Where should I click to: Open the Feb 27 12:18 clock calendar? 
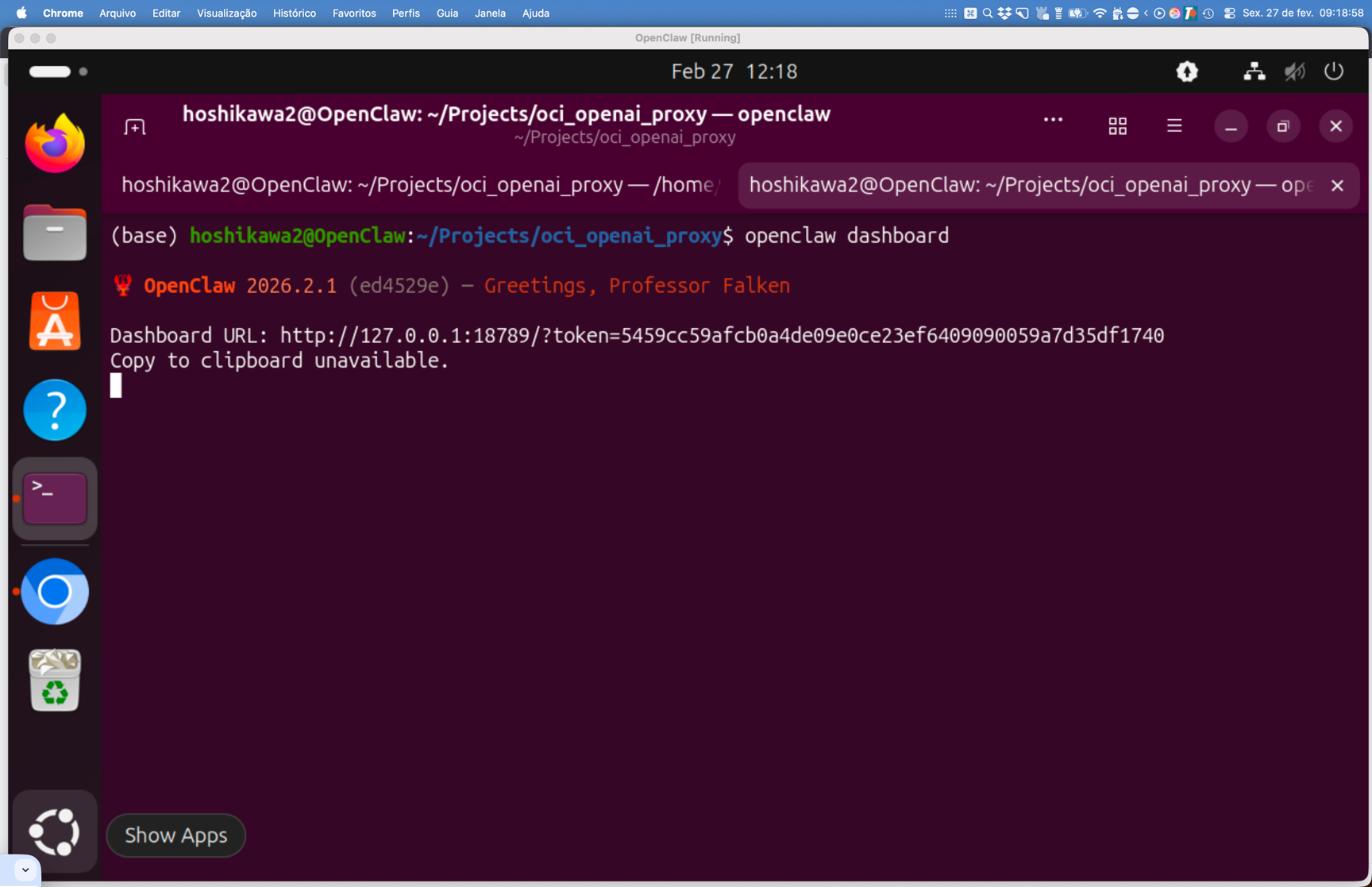734,71
